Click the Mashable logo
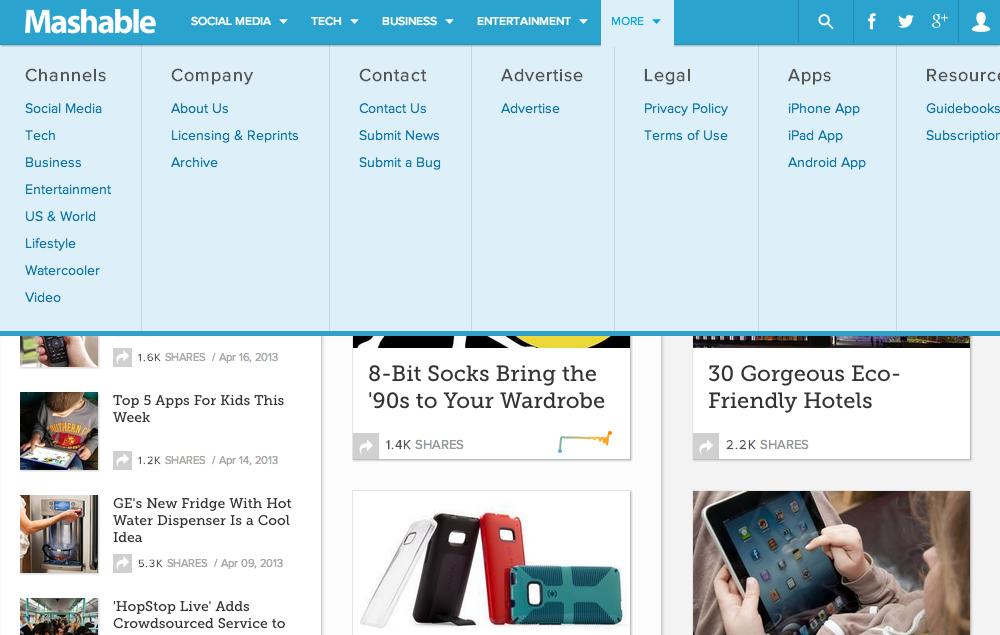The width and height of the screenshot is (1000, 635). click(x=90, y=22)
